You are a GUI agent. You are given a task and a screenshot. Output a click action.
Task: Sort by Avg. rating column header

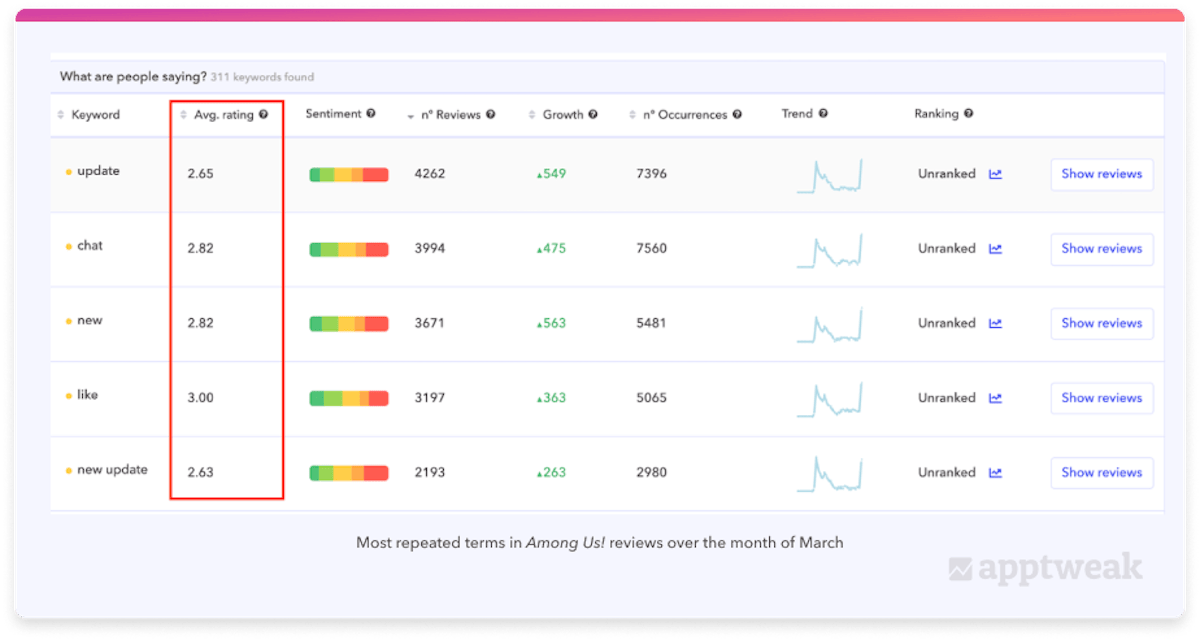click(x=223, y=115)
